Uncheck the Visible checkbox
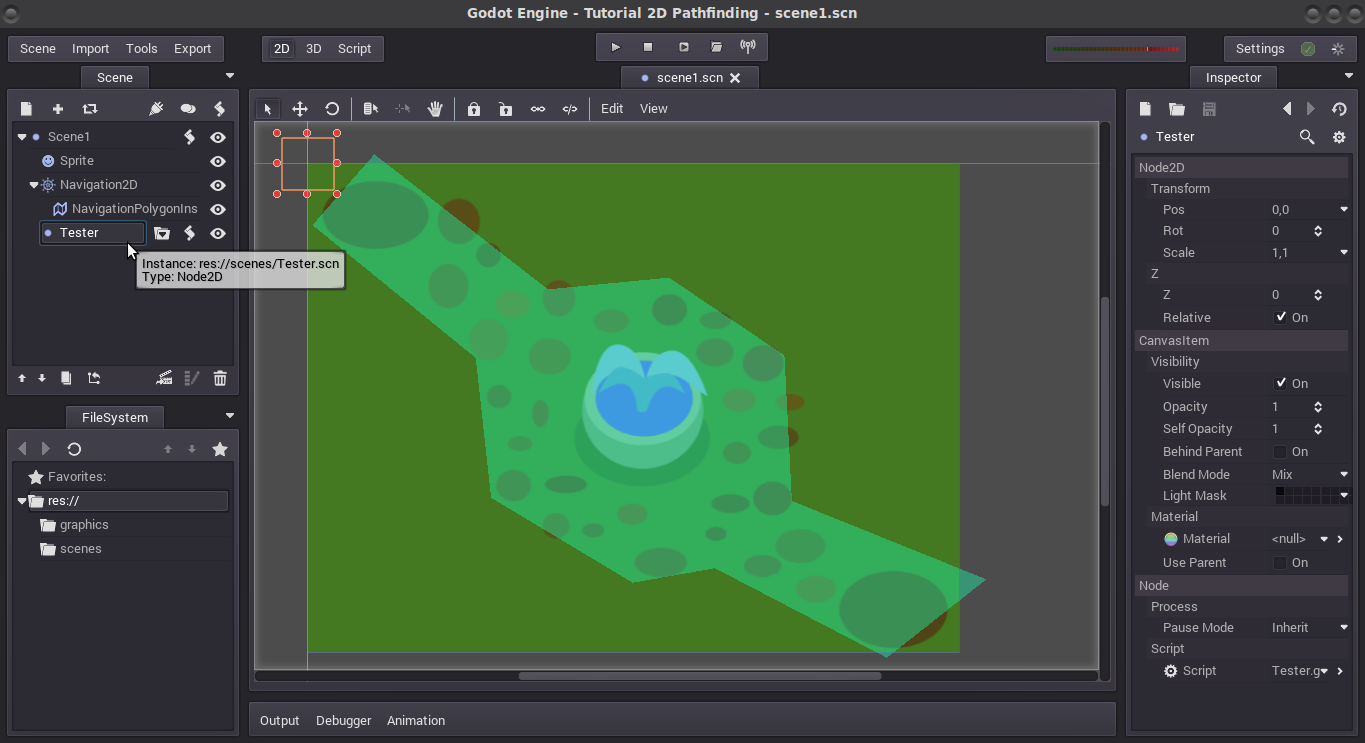This screenshot has height=743, width=1365. pyautogui.click(x=1281, y=383)
